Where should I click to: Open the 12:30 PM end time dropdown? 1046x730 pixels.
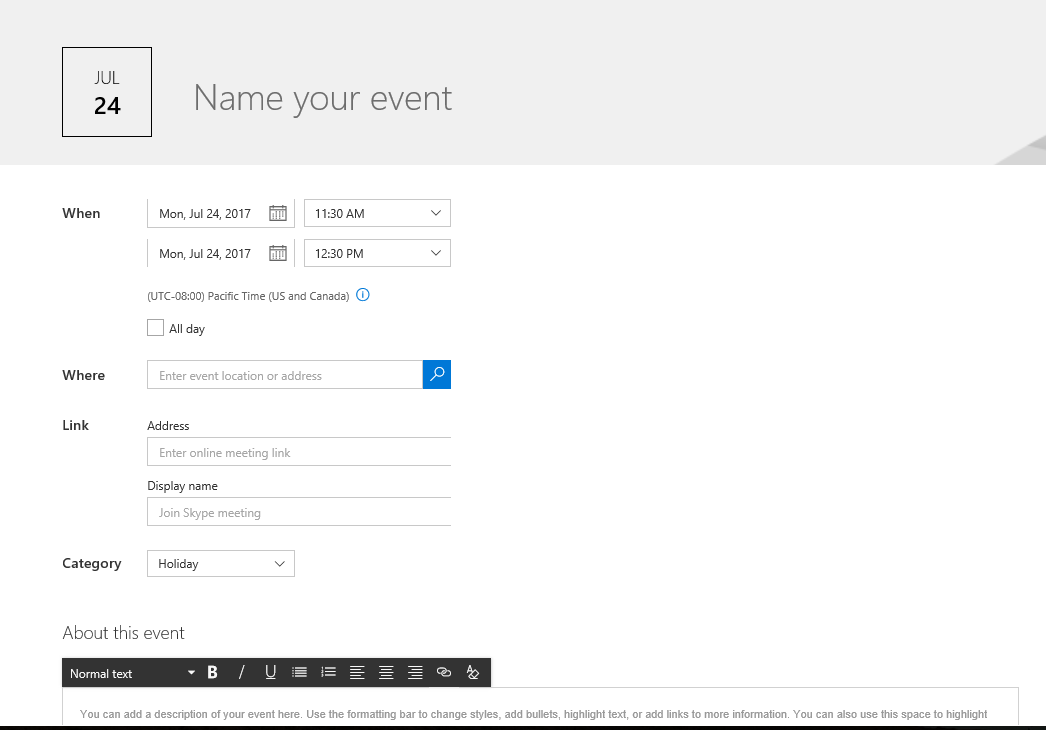coord(376,253)
